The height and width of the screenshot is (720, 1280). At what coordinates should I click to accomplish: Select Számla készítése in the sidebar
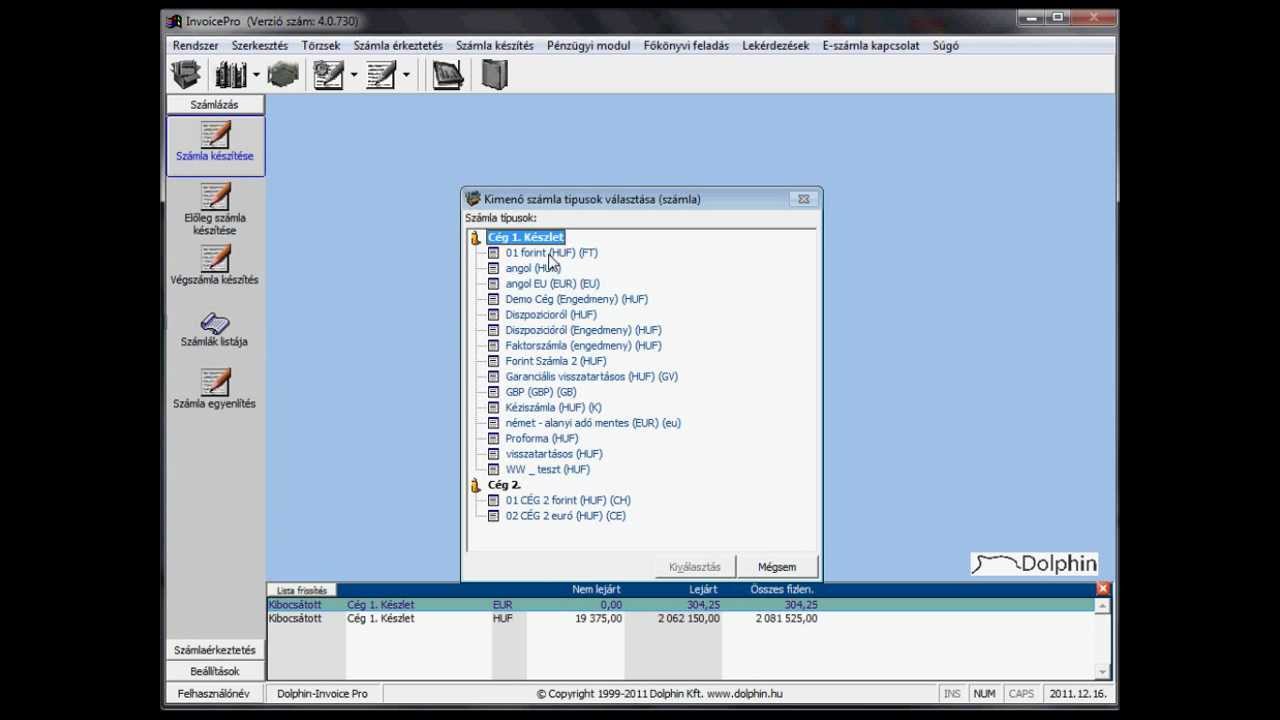(215, 145)
